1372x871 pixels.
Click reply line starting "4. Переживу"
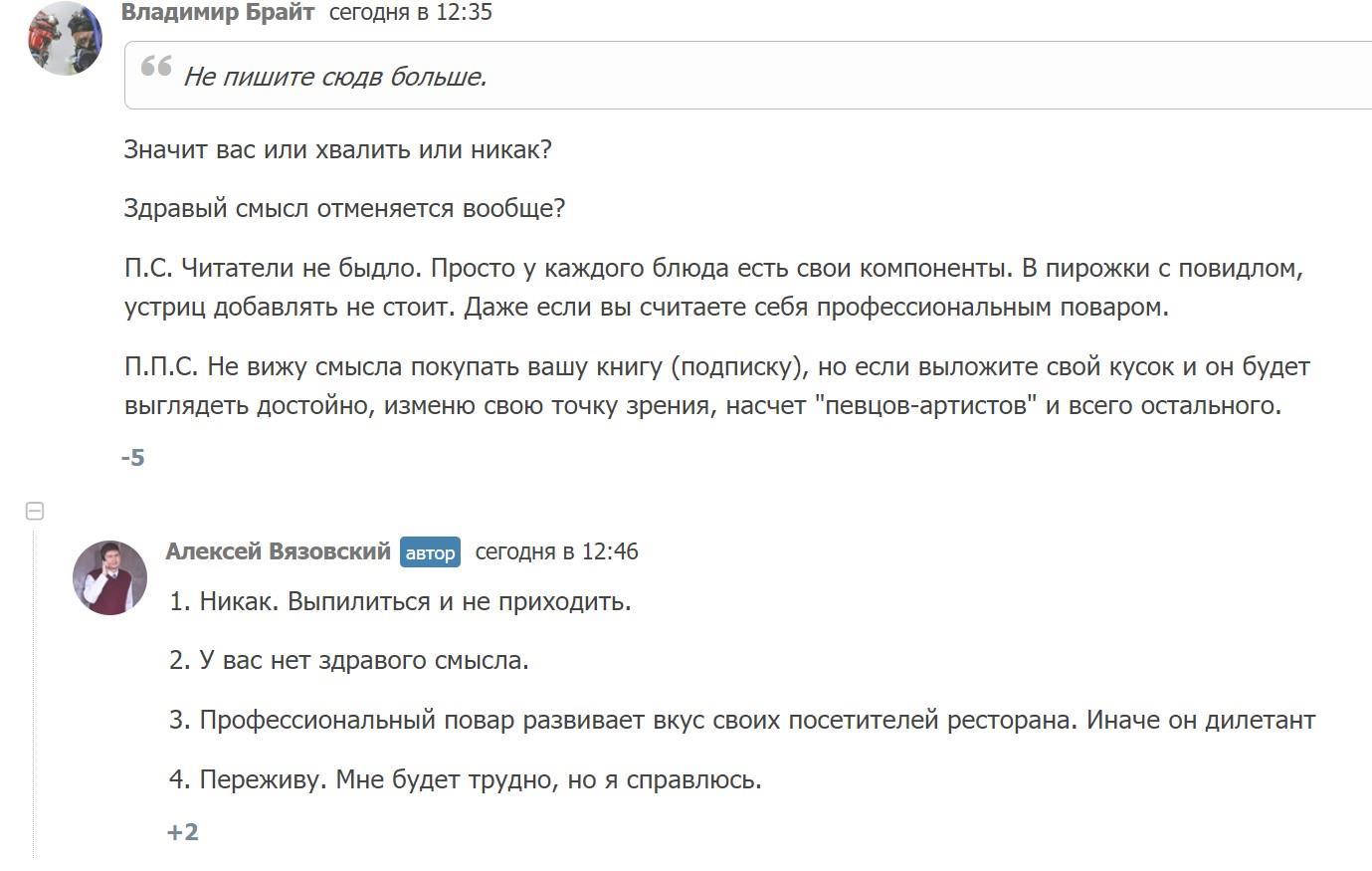tap(466, 779)
